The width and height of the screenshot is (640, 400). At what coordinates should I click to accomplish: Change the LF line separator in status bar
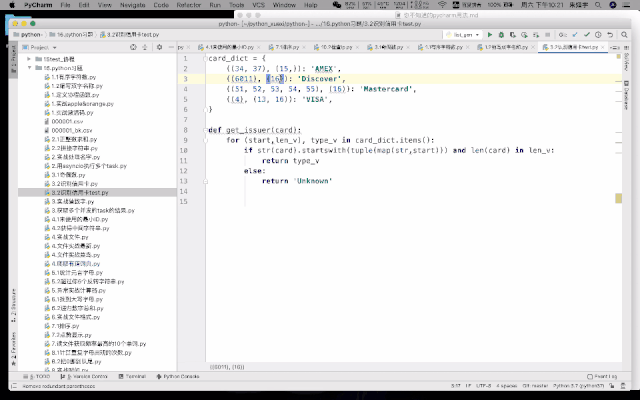468,386
